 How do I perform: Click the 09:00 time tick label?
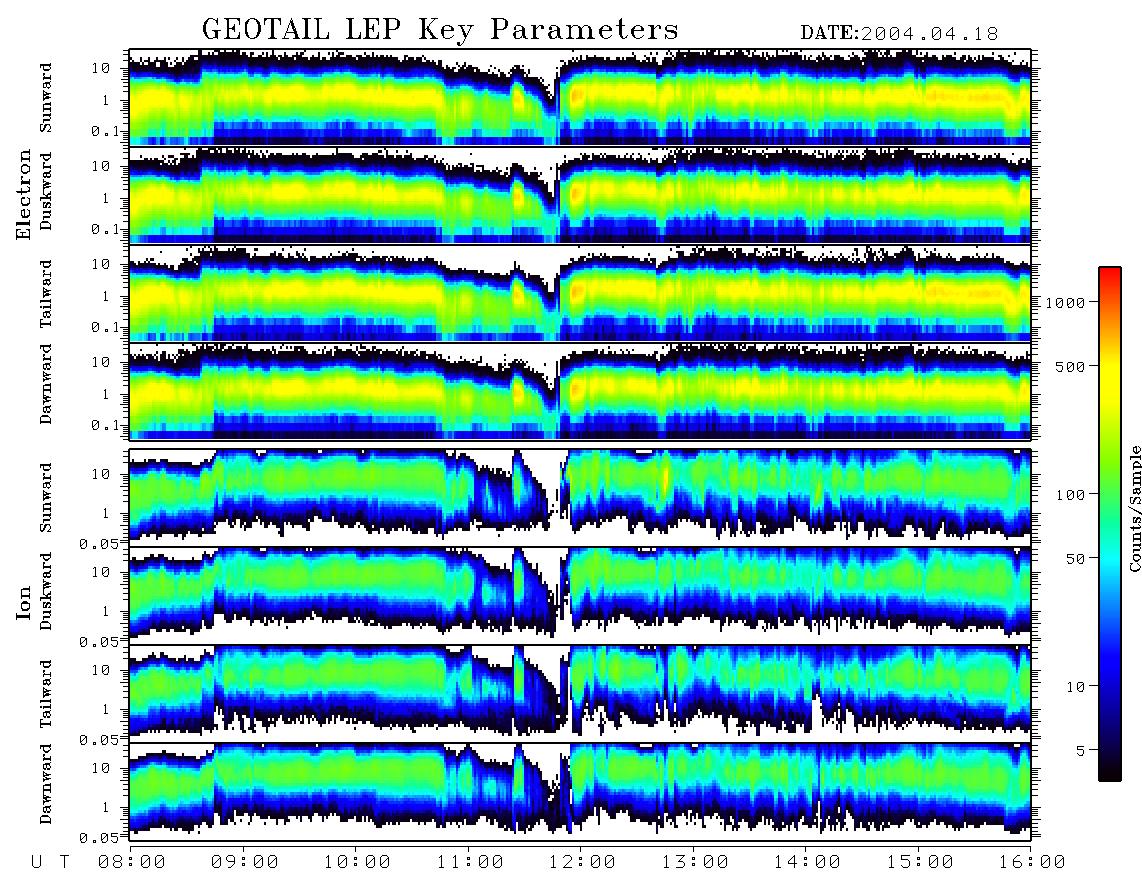click(245, 862)
